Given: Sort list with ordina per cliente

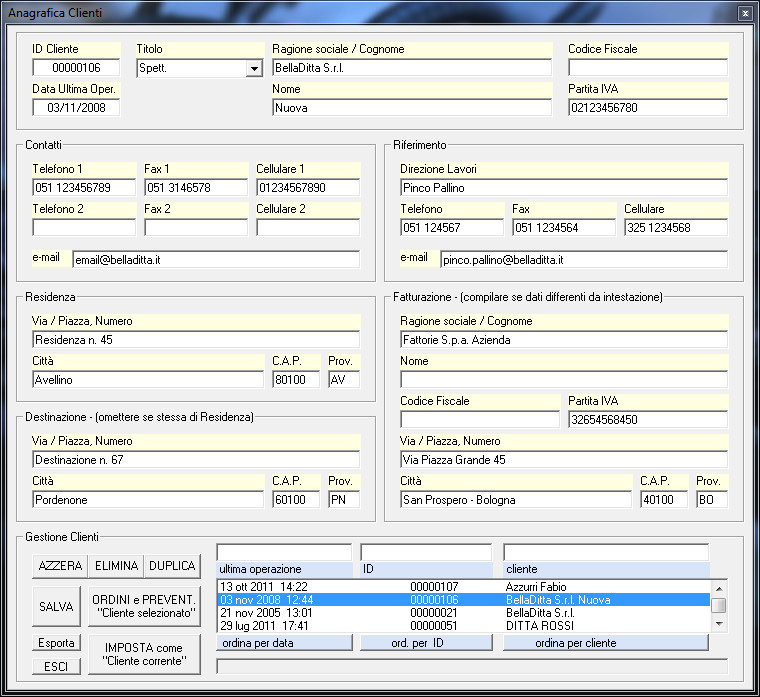Looking at the screenshot, I should (606, 643).
